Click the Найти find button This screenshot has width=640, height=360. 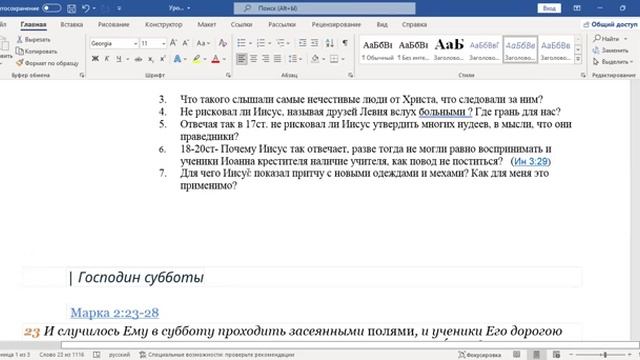(610, 39)
